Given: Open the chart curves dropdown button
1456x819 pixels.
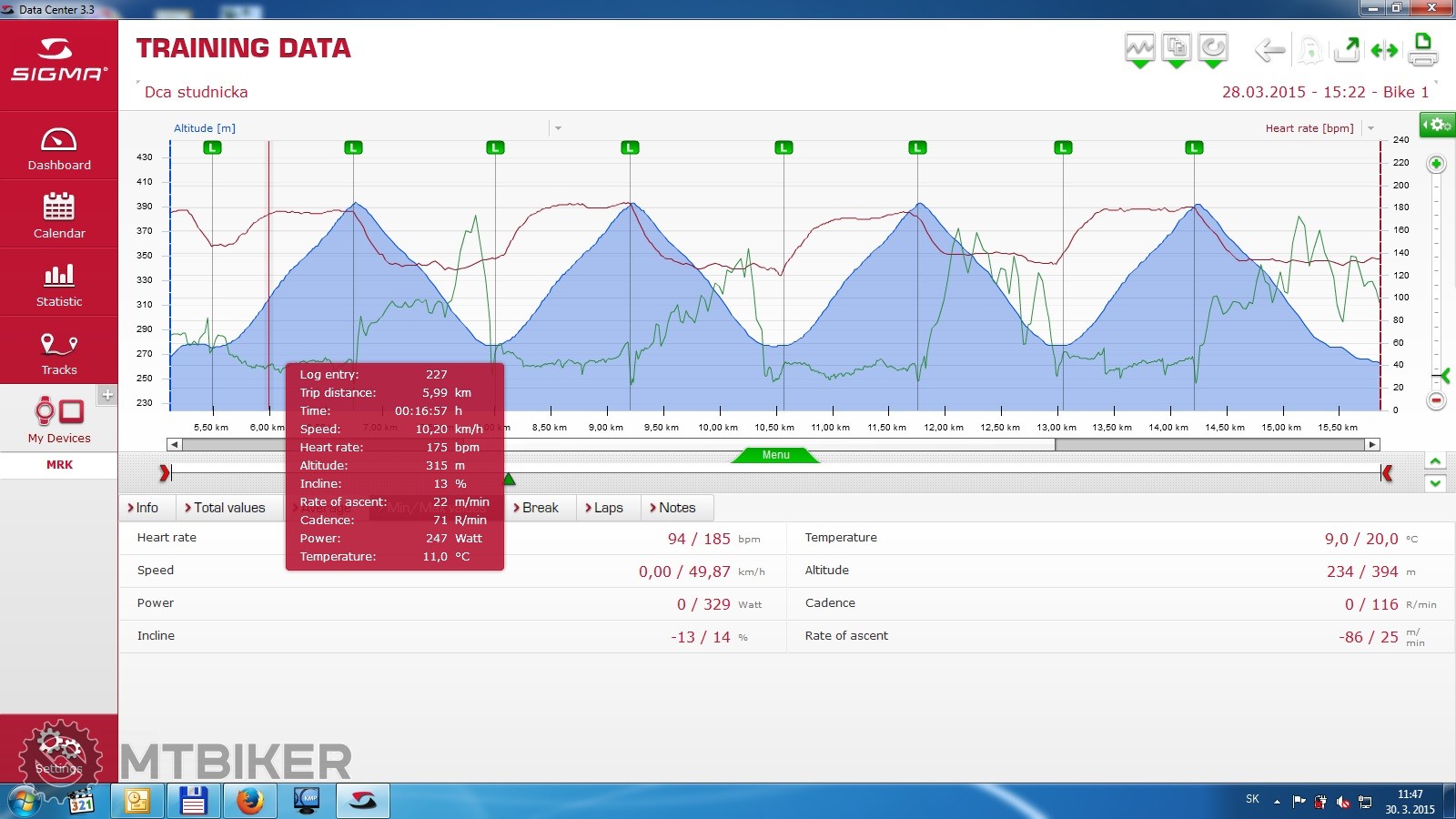Looking at the screenshot, I should (1139, 50).
